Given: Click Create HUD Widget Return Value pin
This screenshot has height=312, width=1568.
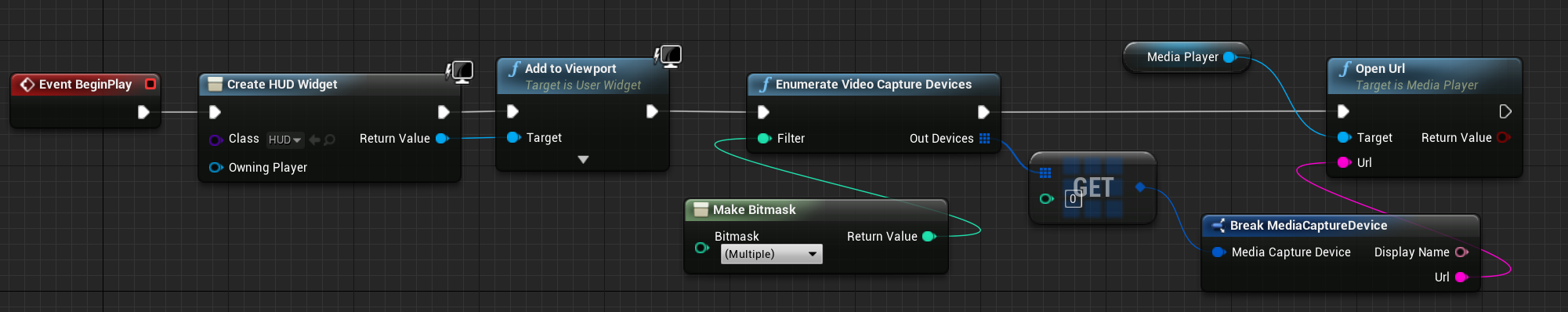Looking at the screenshot, I should pos(442,139).
